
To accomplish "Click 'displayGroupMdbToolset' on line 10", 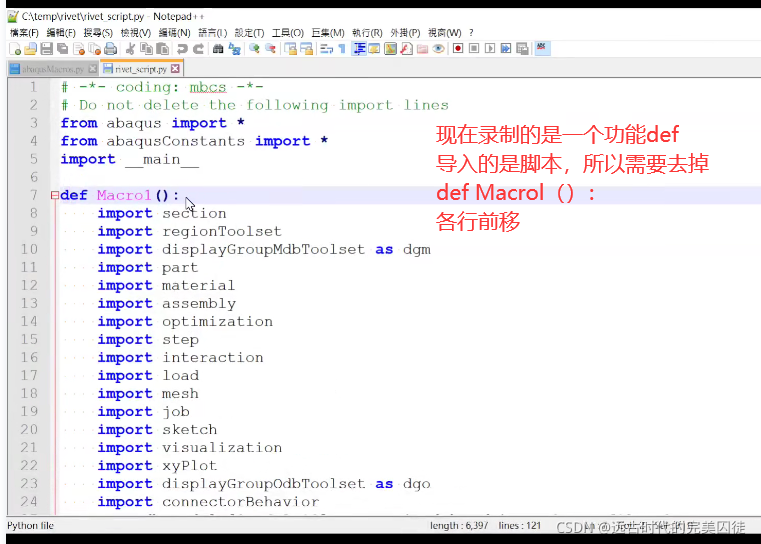I will [263, 249].
